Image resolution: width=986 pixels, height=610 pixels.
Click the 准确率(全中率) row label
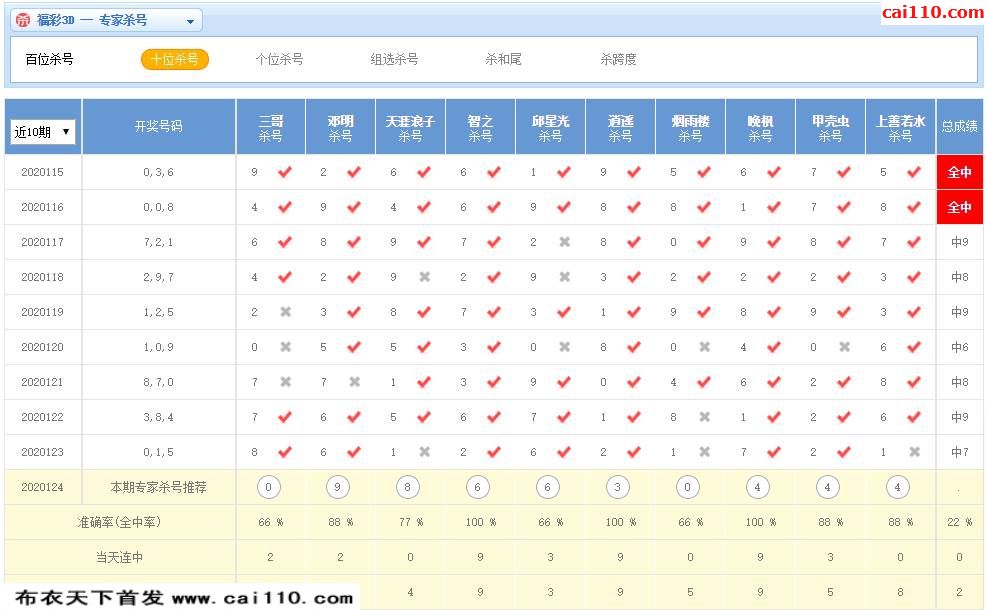coord(119,523)
